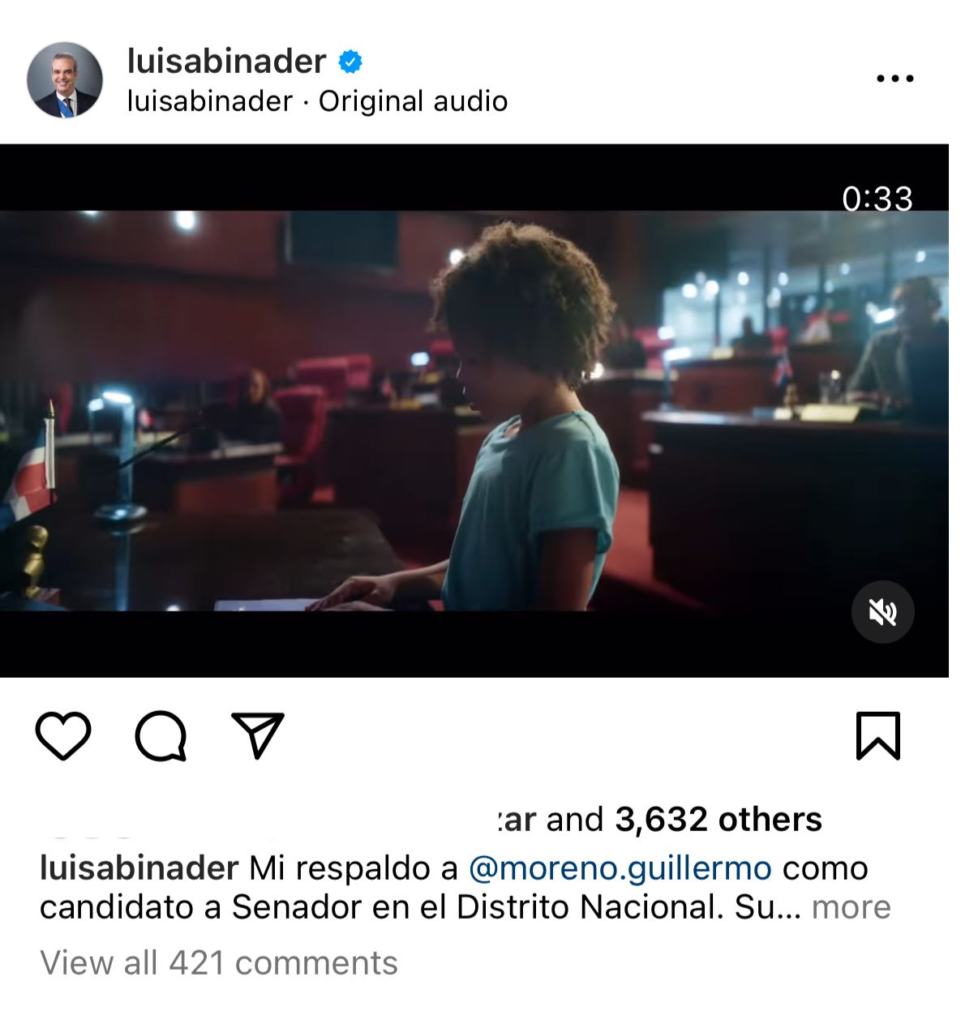The width and height of the screenshot is (961, 1024).
Task: Open the Original audio link
Action: click(413, 102)
